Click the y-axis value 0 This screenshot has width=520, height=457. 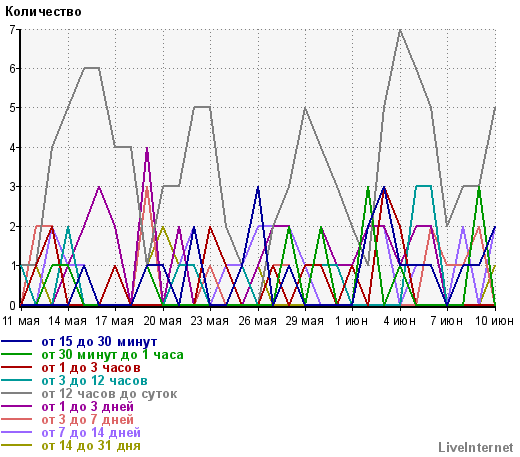click(x=12, y=305)
